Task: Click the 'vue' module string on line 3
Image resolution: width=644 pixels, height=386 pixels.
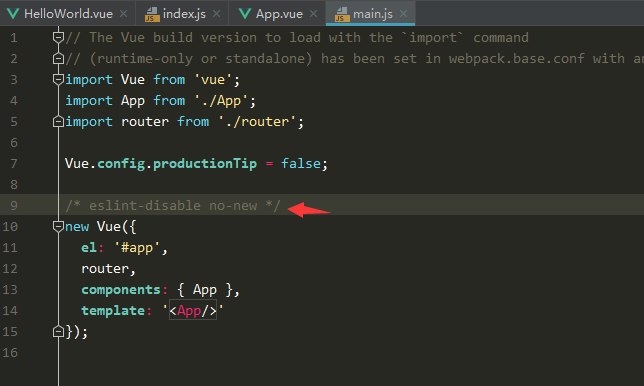Action: (213, 79)
